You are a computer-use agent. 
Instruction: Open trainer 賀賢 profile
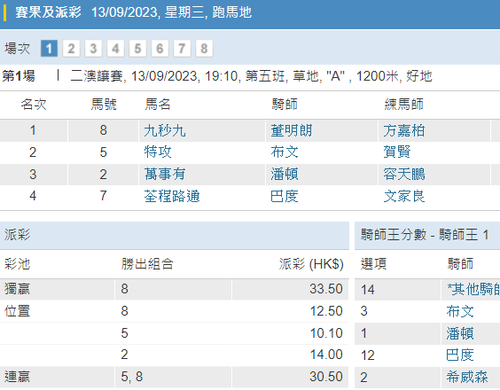pyautogui.click(x=397, y=152)
